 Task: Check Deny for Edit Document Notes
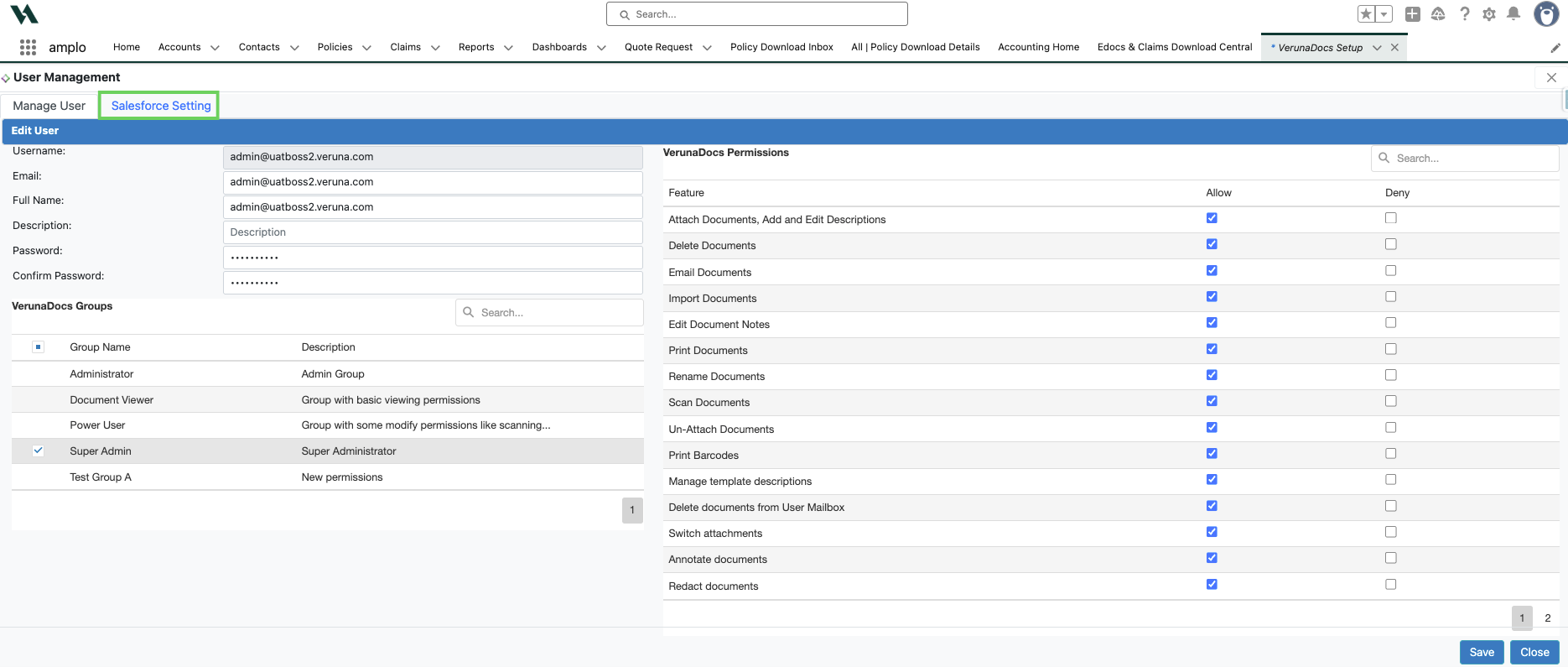1391,323
